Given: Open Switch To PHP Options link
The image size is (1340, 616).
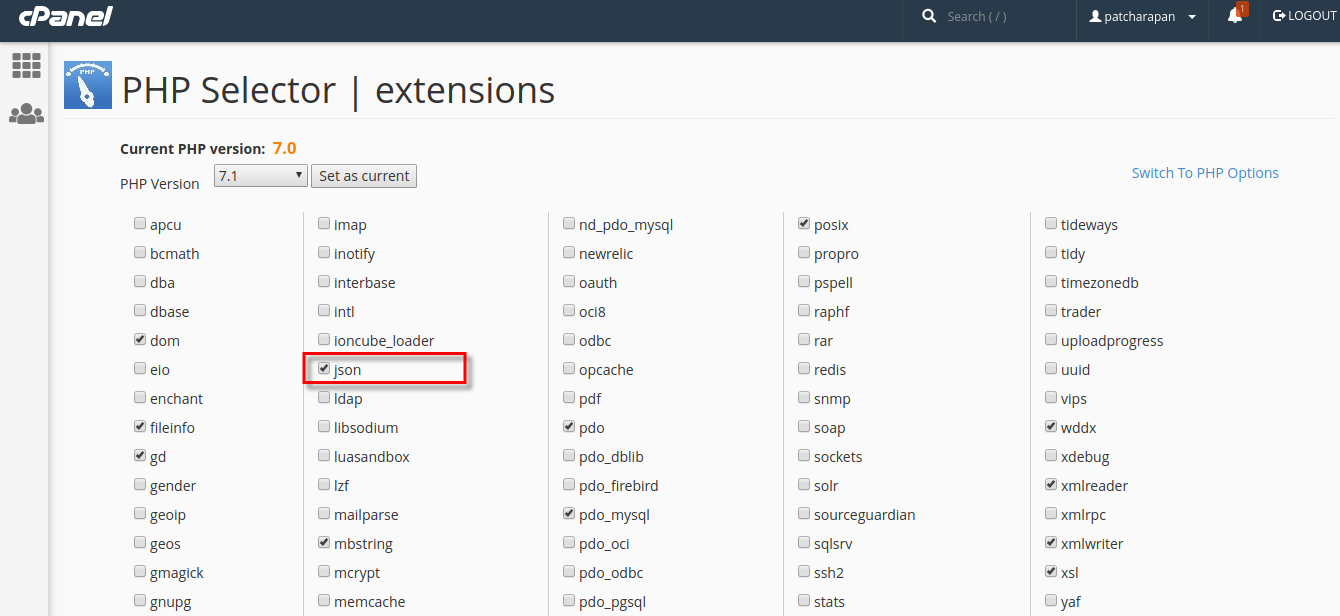Looking at the screenshot, I should point(1205,173).
